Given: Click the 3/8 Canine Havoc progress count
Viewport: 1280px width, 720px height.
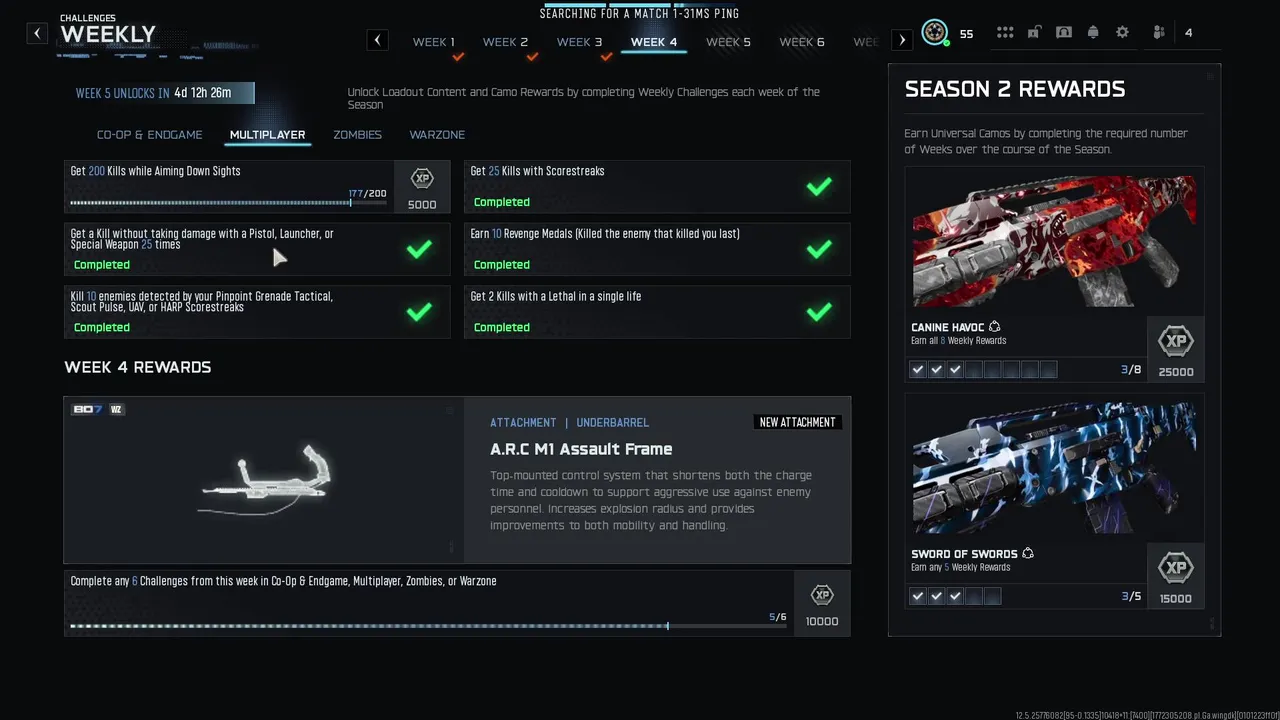Looking at the screenshot, I should click(1131, 370).
